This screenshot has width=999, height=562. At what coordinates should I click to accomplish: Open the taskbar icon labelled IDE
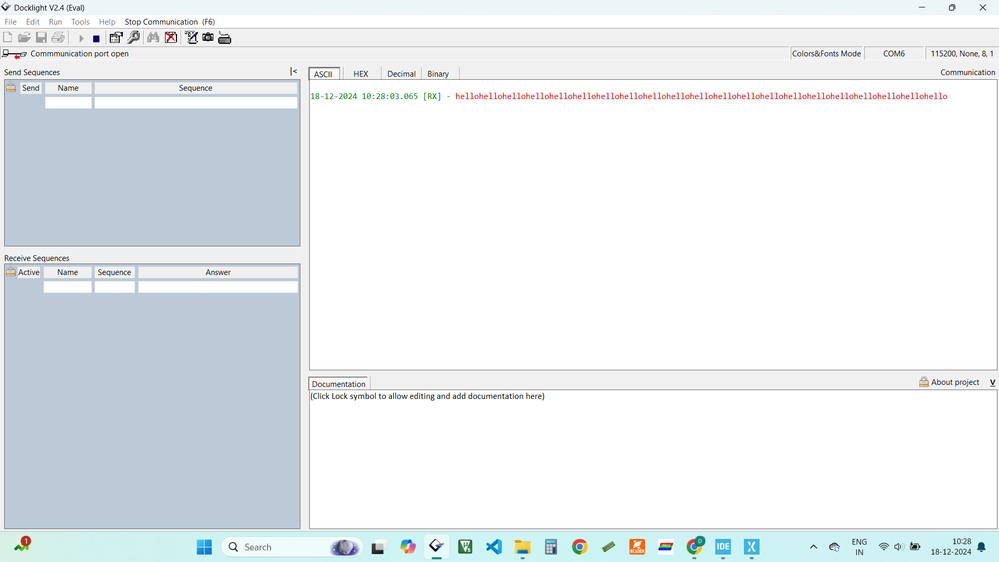click(722, 547)
